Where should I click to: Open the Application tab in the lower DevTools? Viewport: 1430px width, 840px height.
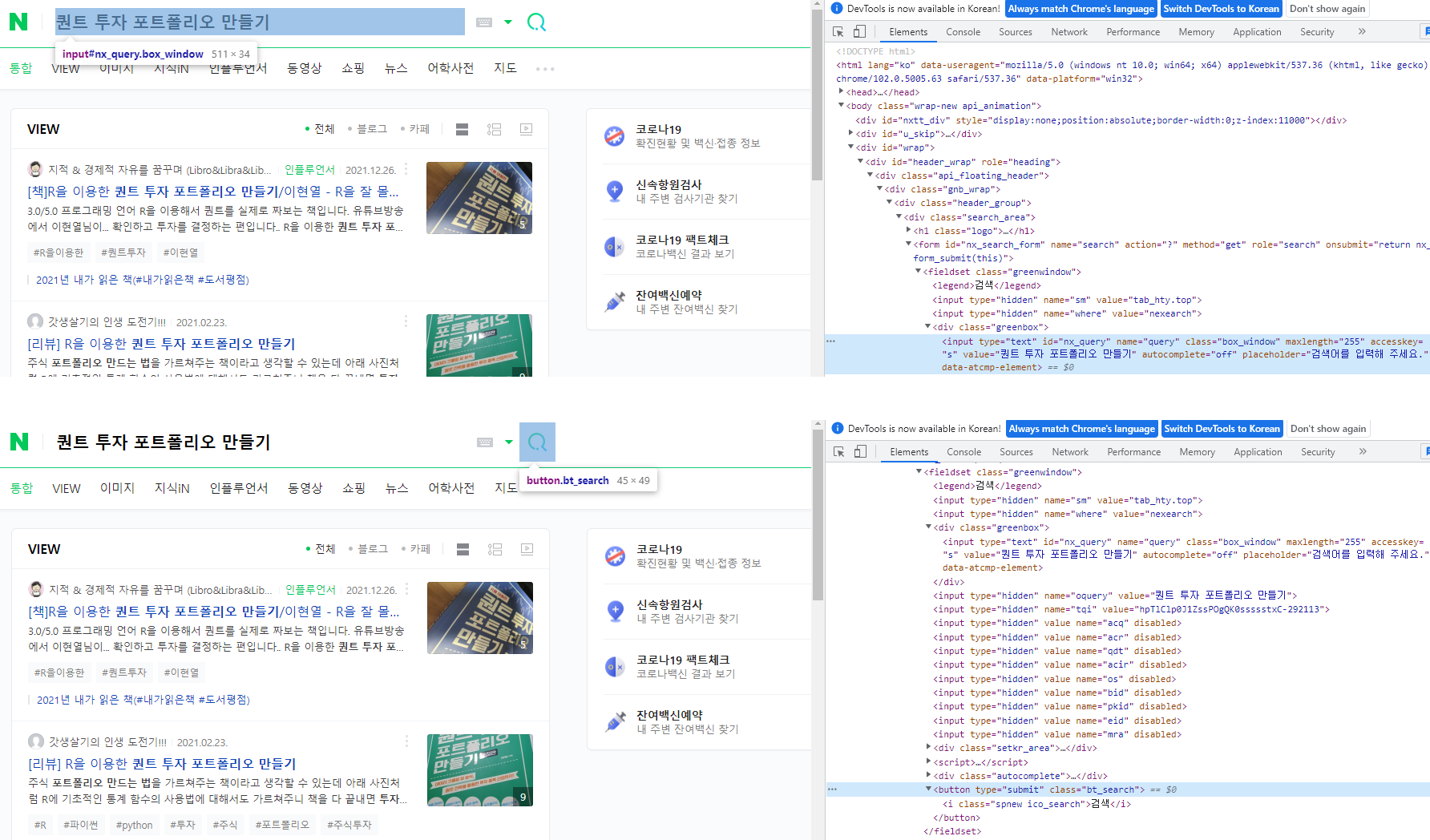(1258, 452)
